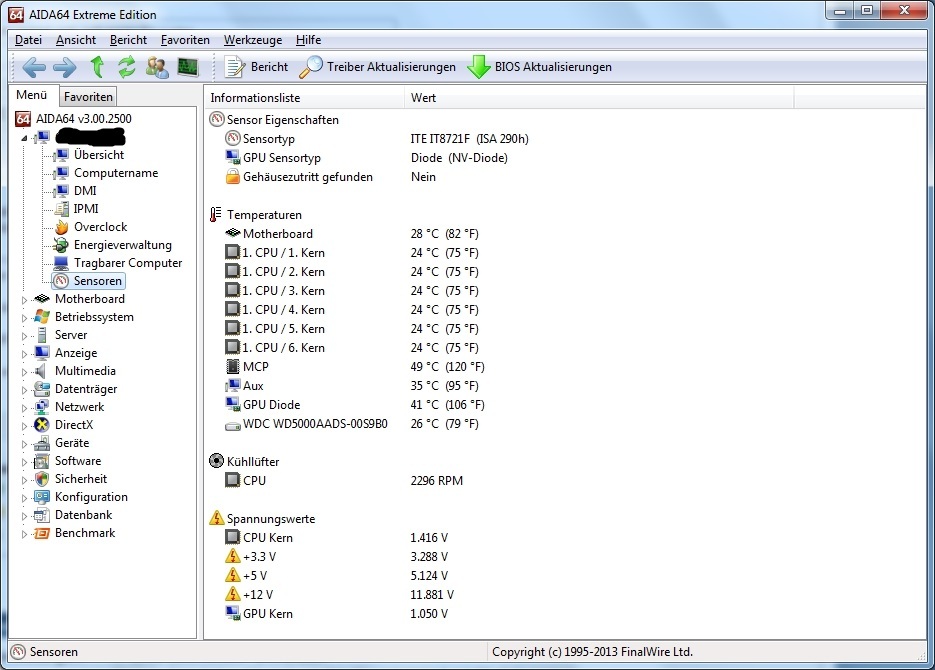Select the GPU Diode temperature row

355,405
